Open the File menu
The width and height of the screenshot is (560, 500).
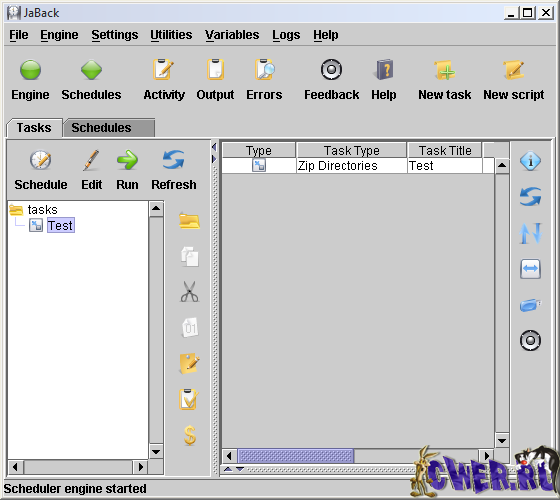coord(19,35)
